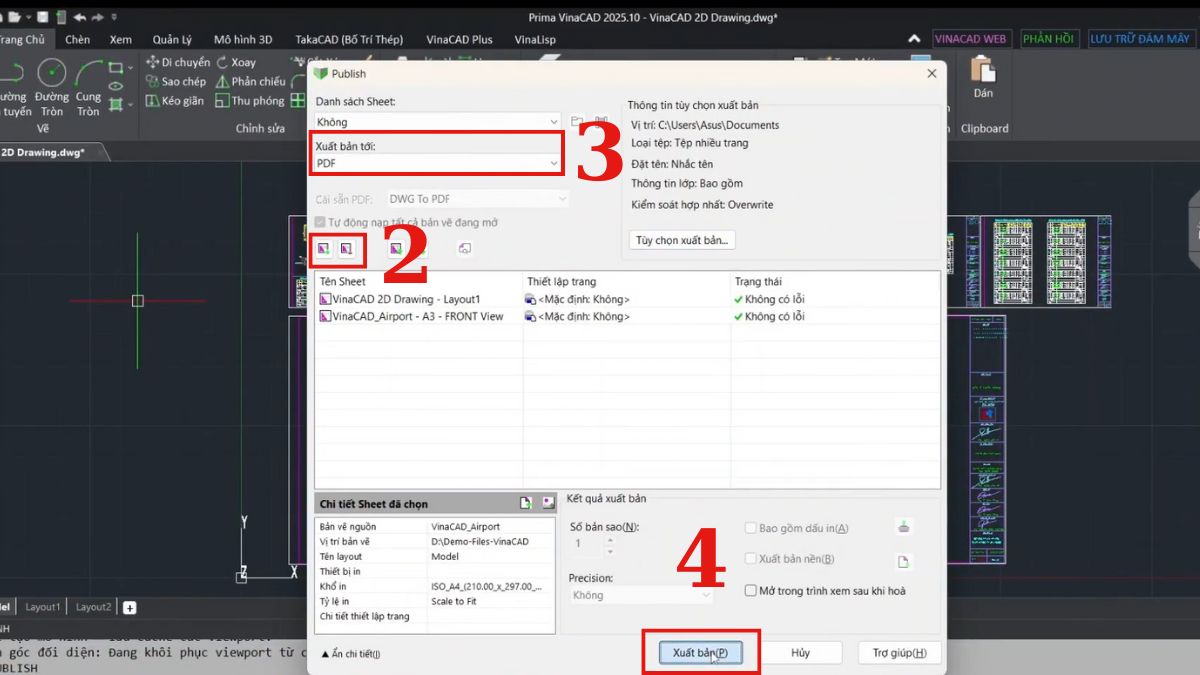Open the Danh sách Sheet dropdown
Screen dimensions: 1200x675
438,122
